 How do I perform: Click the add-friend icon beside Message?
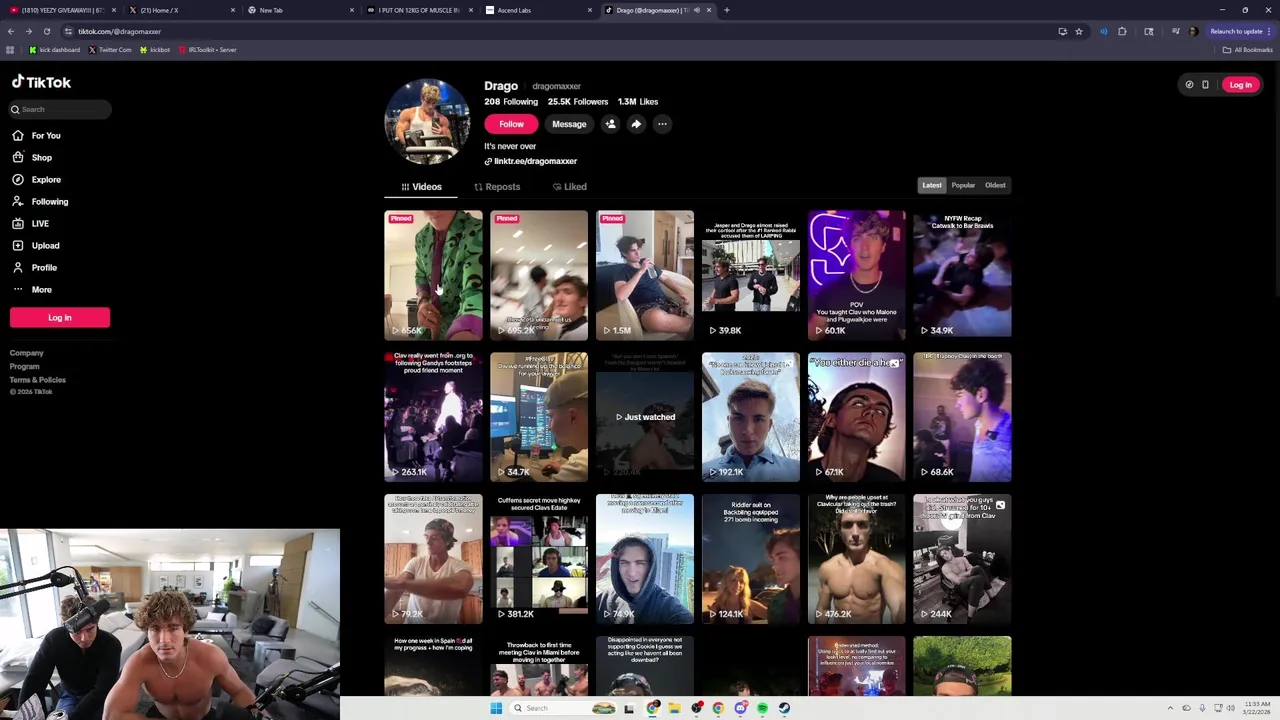coord(610,124)
